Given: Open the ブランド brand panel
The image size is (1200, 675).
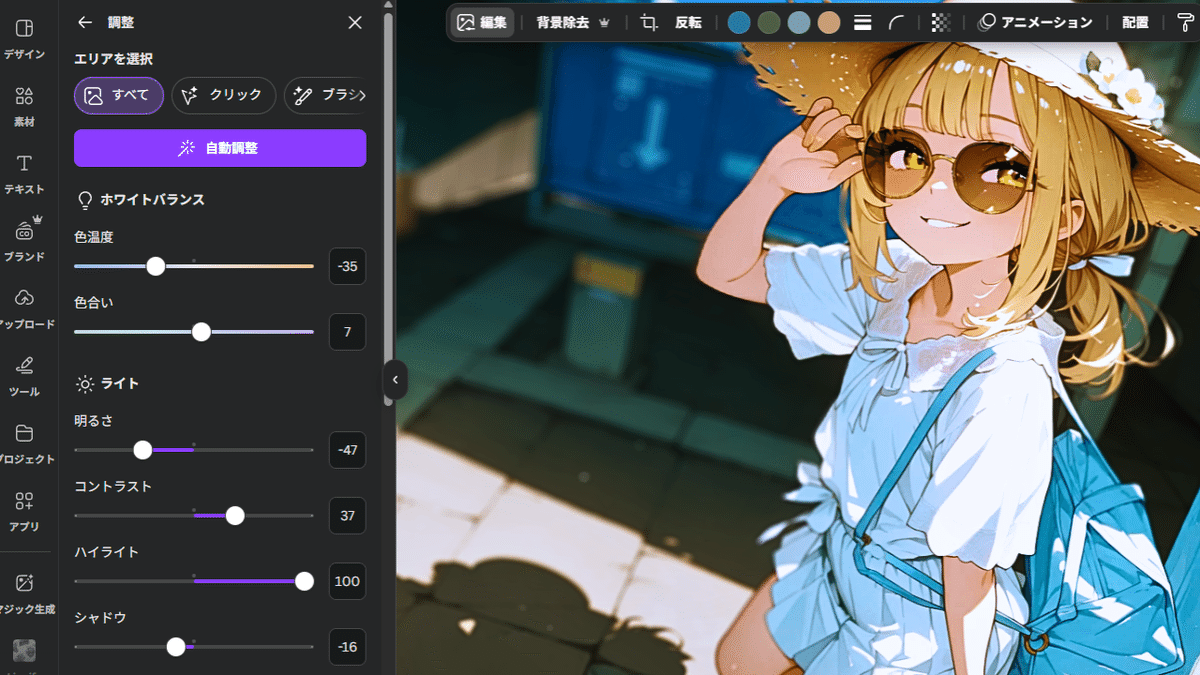Looking at the screenshot, I should (24, 240).
